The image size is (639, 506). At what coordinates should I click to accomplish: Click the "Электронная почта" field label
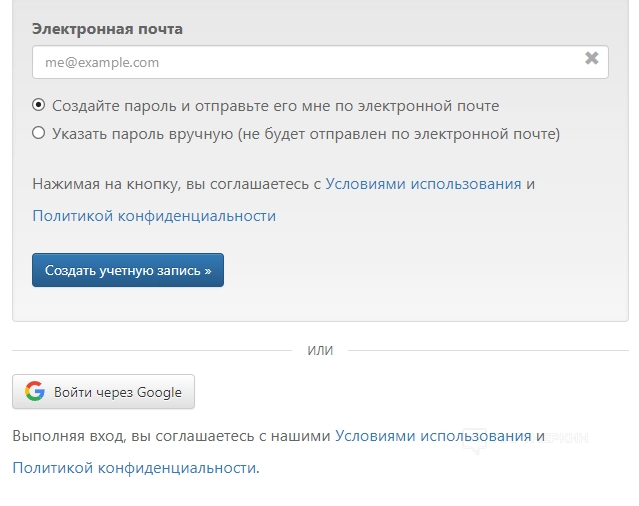point(107,29)
